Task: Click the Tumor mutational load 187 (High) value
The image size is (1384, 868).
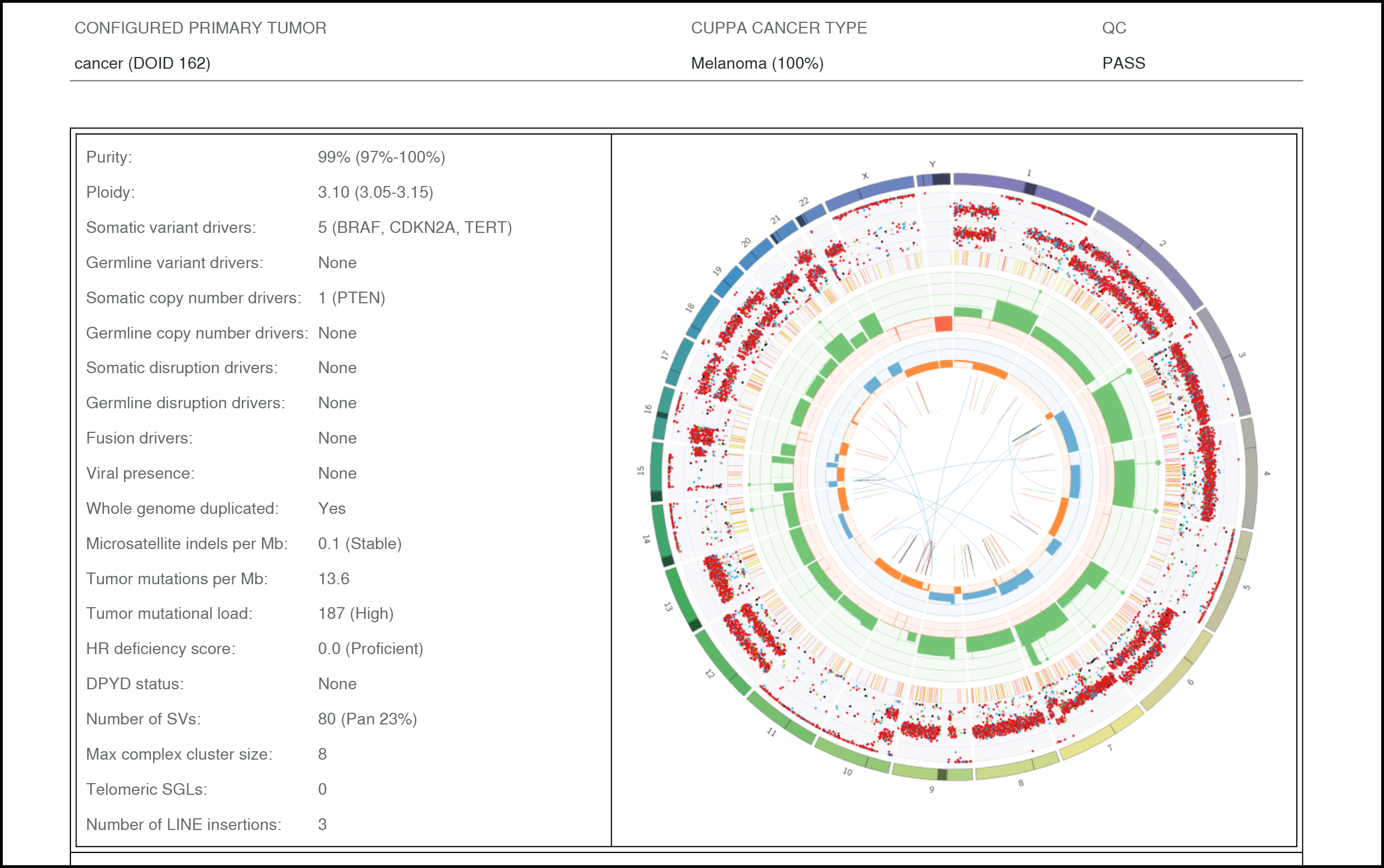Action: pyautogui.click(x=355, y=614)
